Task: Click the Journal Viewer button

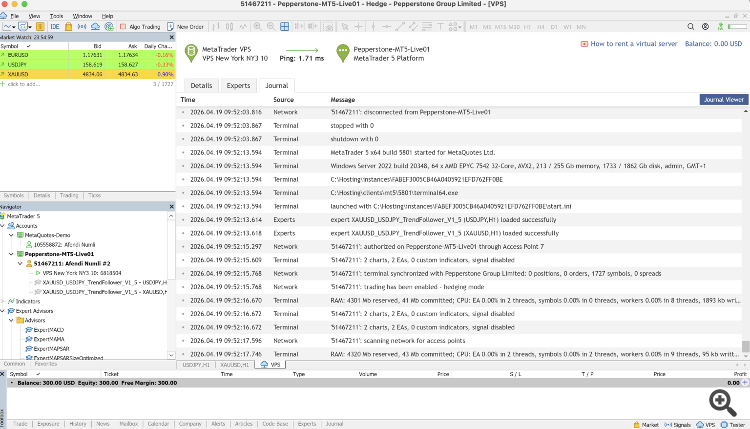Action: (724, 99)
